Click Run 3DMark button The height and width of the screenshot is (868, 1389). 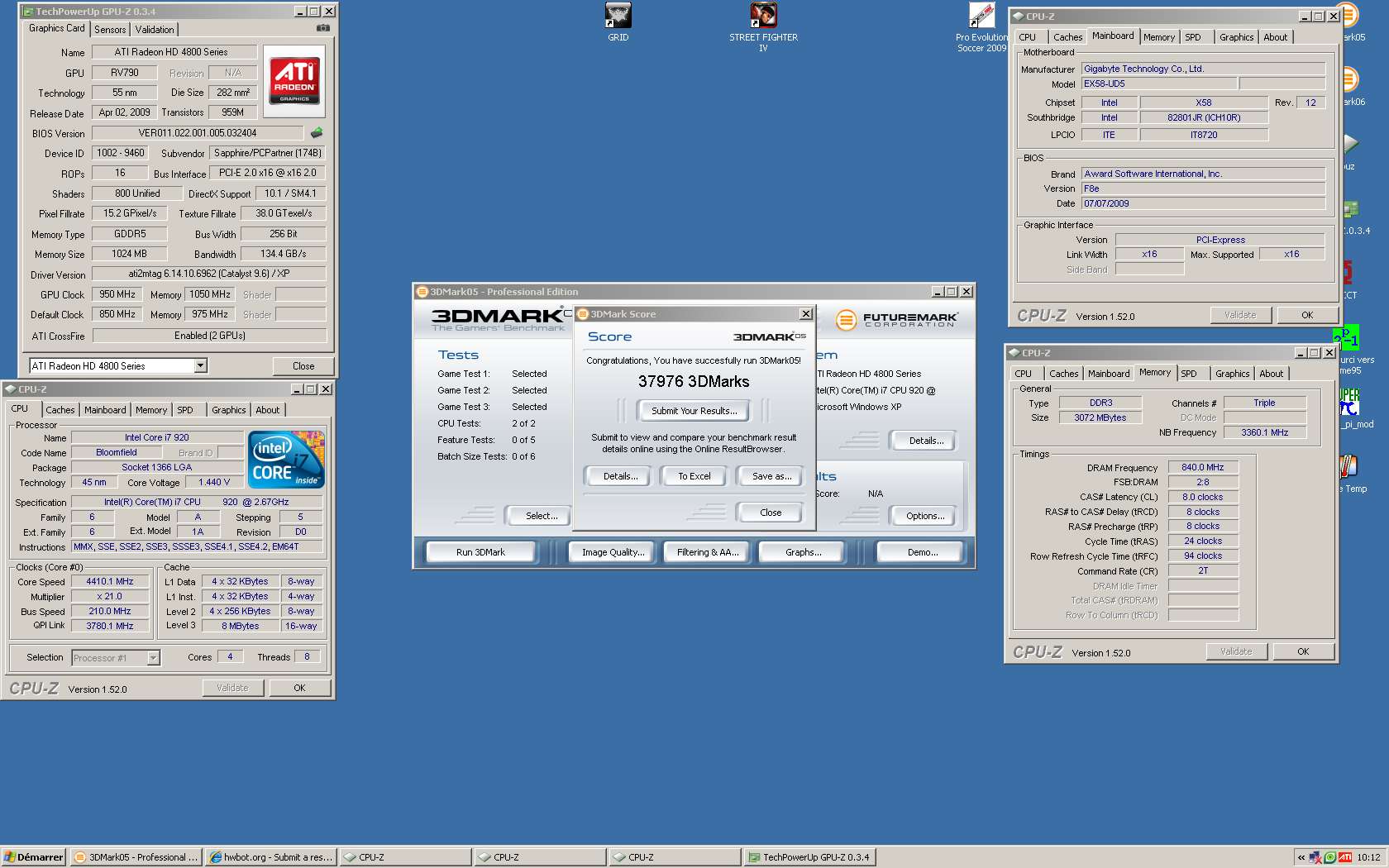[480, 552]
